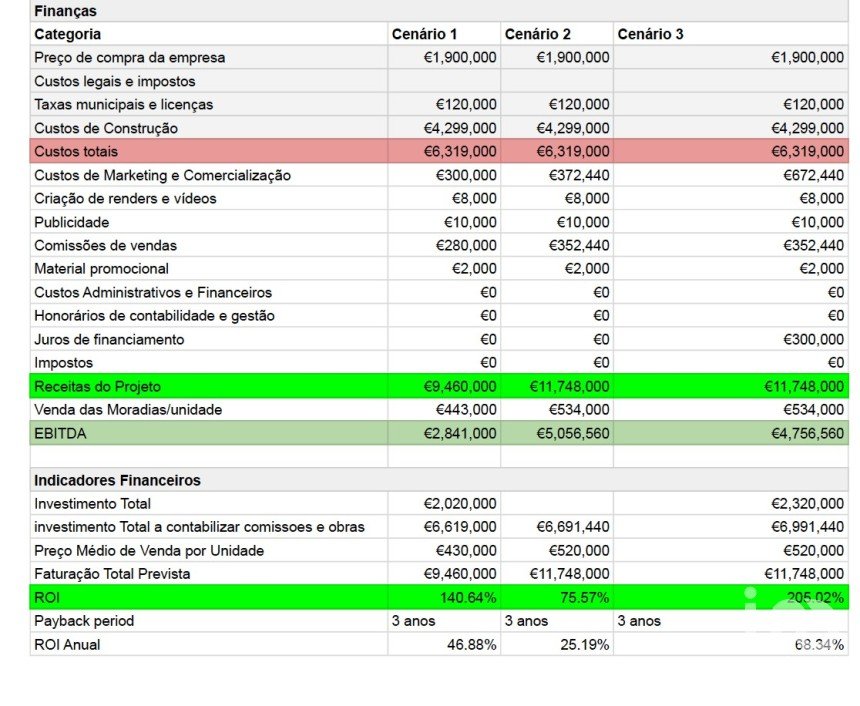Image resolution: width=860 pixels, height=706 pixels.
Task: Select the €280,000 sales commission cell
Action: click(466, 245)
